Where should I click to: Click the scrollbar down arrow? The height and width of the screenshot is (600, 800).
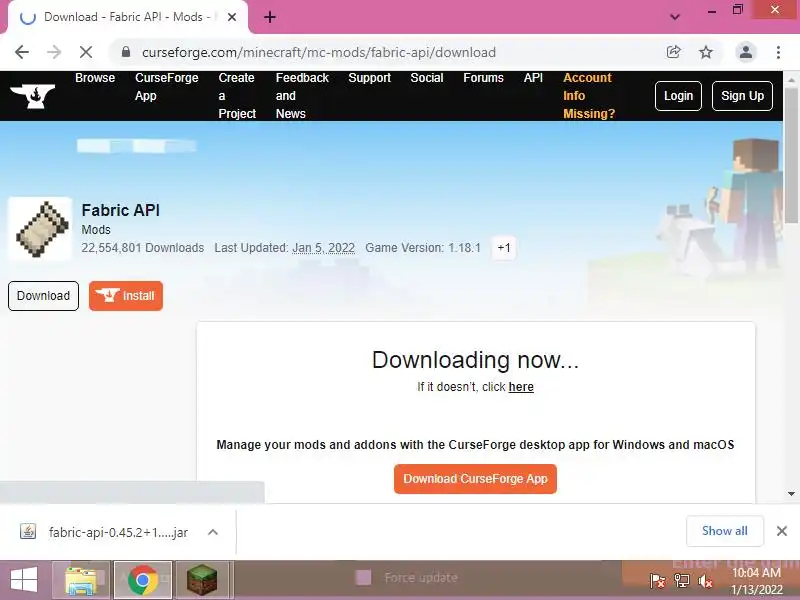click(791, 493)
